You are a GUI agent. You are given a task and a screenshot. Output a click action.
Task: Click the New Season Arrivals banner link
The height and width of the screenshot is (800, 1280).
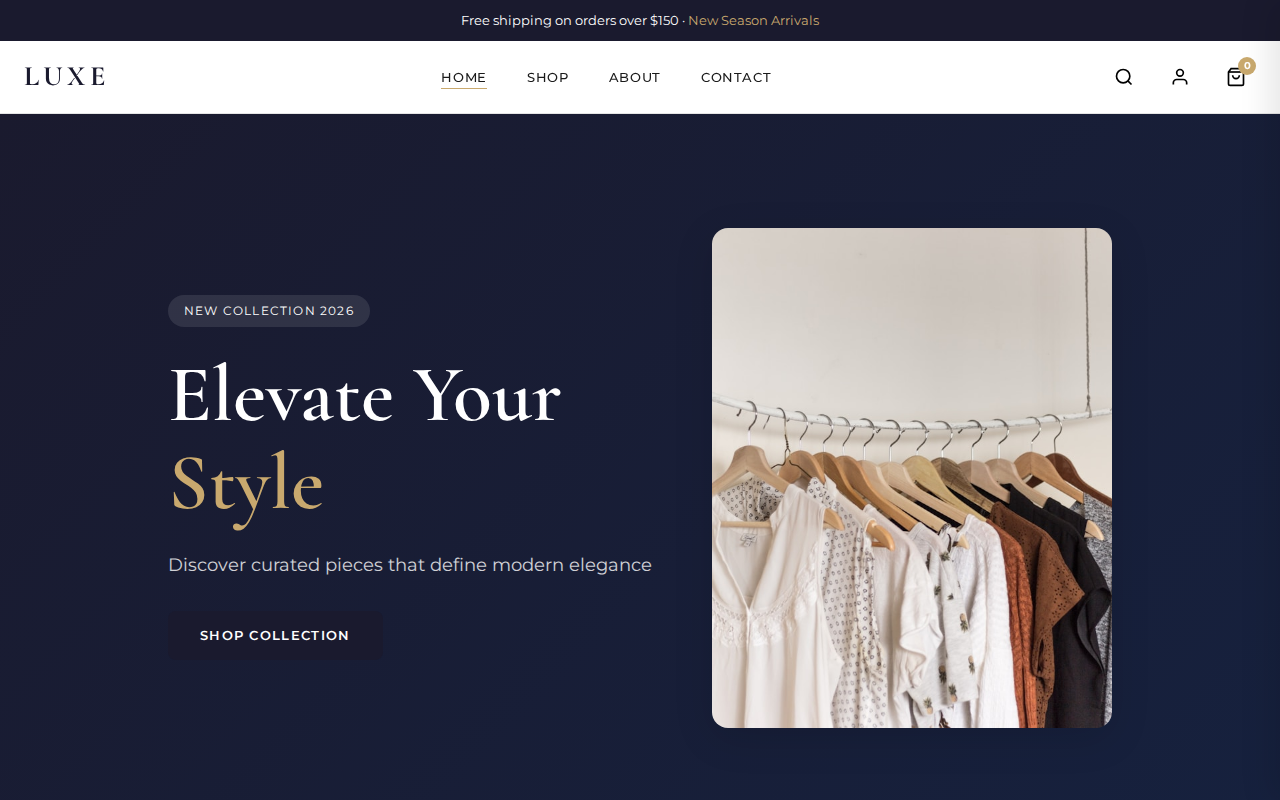[x=753, y=20]
